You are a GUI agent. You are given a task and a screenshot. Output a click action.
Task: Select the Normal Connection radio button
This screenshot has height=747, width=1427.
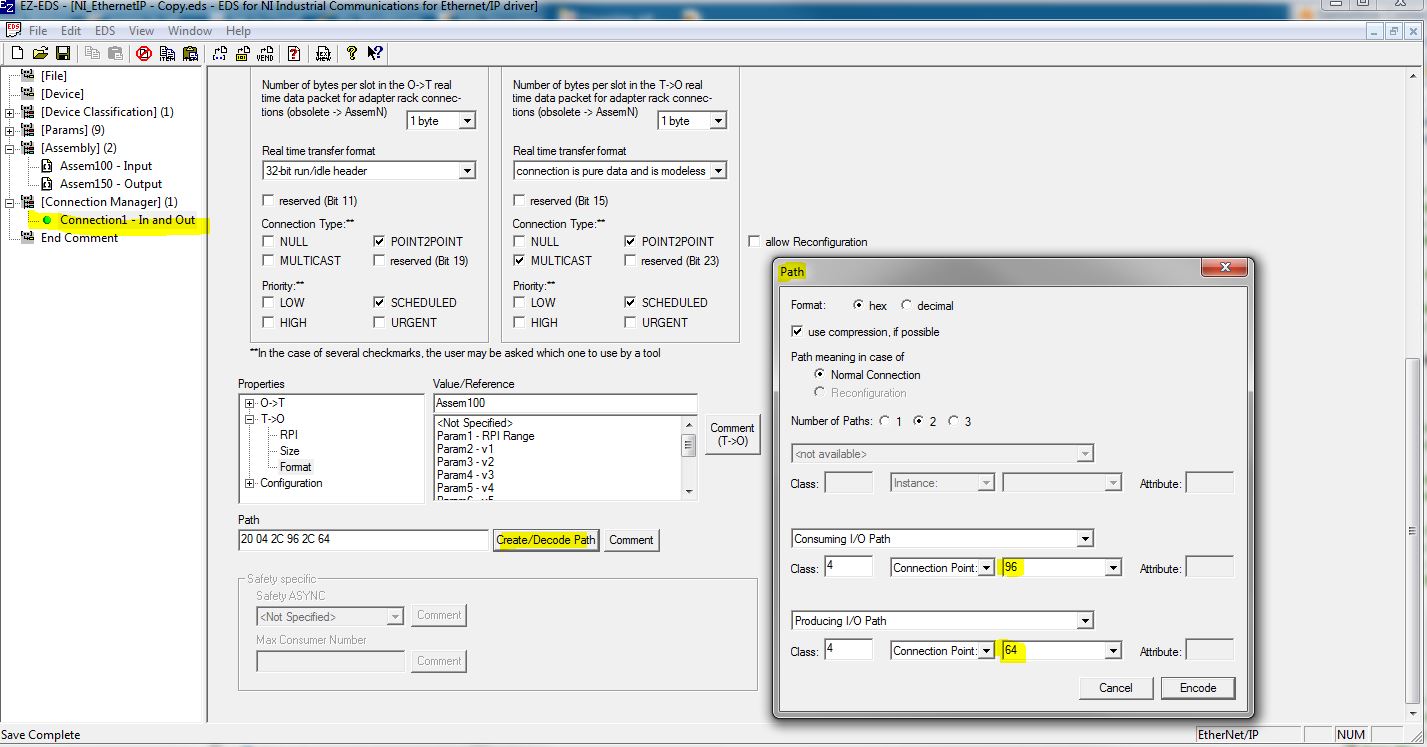821,374
